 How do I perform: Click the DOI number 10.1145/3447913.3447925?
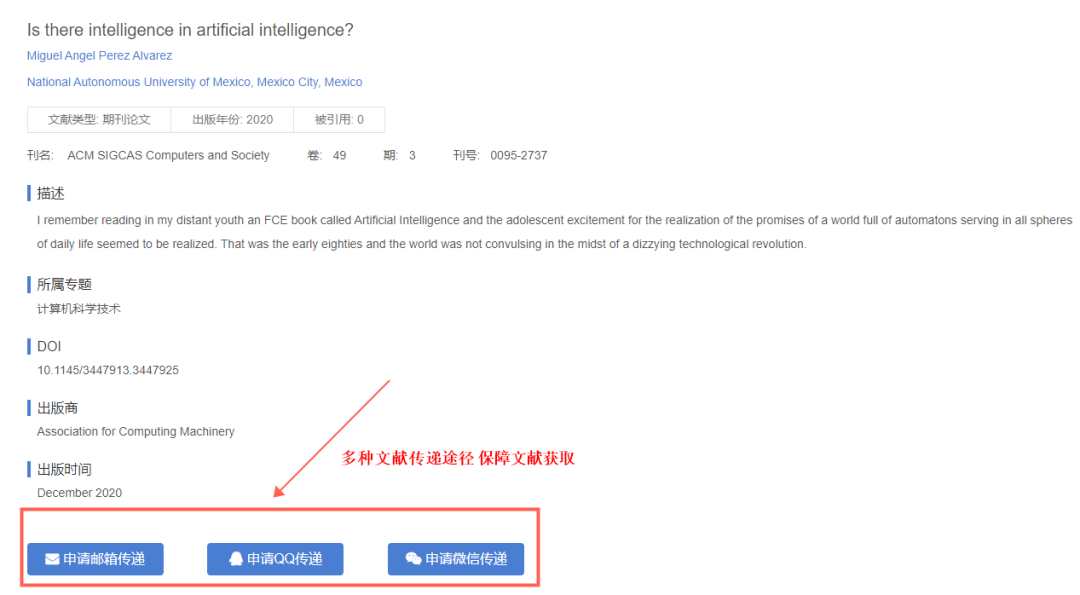coord(107,370)
